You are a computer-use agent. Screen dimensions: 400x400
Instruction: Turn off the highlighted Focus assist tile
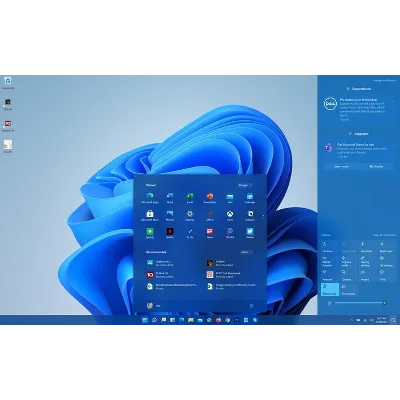pos(330,290)
